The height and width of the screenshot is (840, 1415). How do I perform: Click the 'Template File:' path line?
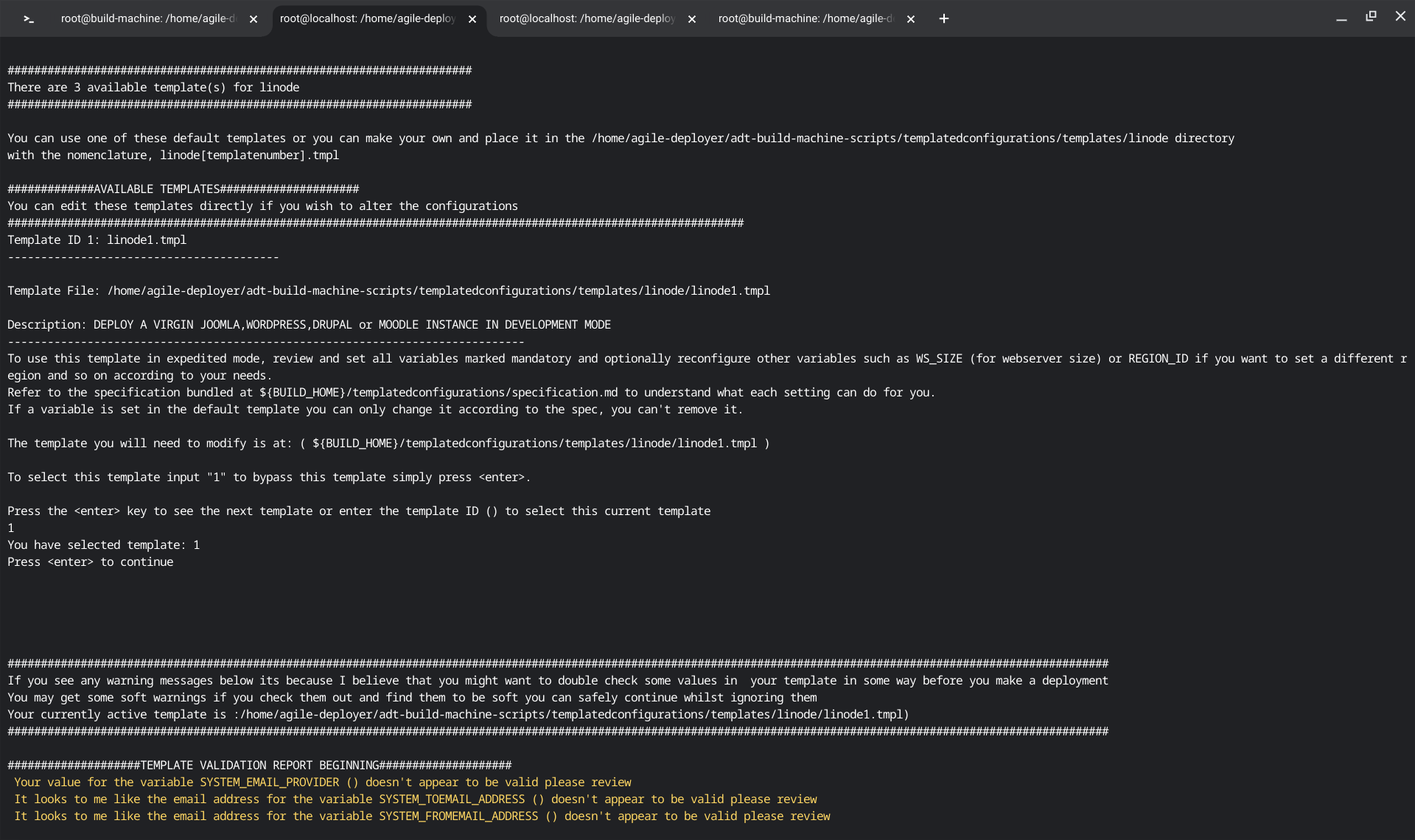click(x=388, y=291)
